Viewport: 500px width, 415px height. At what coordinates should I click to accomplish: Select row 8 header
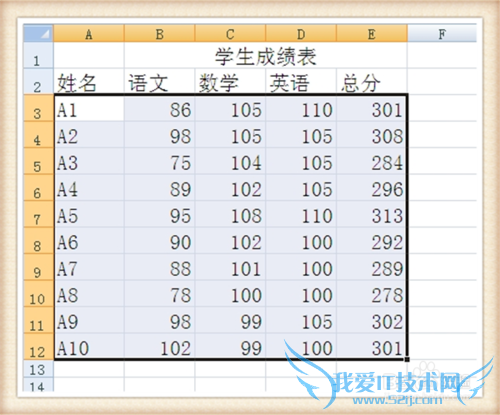coord(38,240)
